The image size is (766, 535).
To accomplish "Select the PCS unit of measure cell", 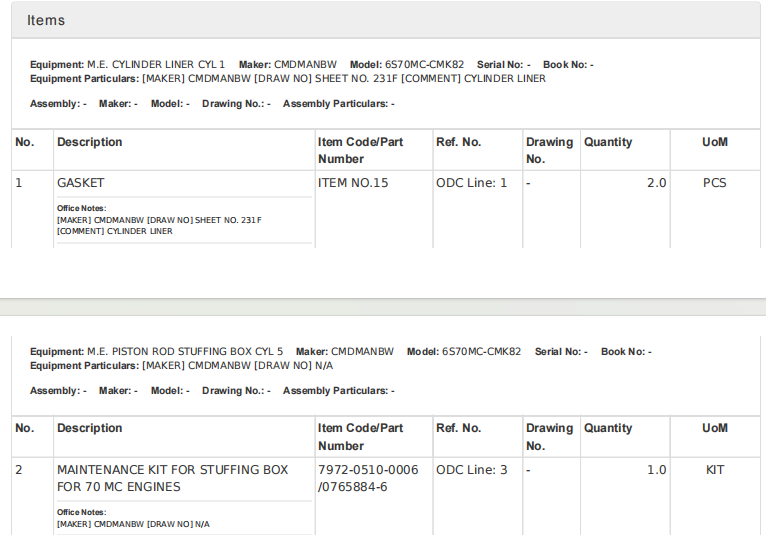I will tap(714, 183).
